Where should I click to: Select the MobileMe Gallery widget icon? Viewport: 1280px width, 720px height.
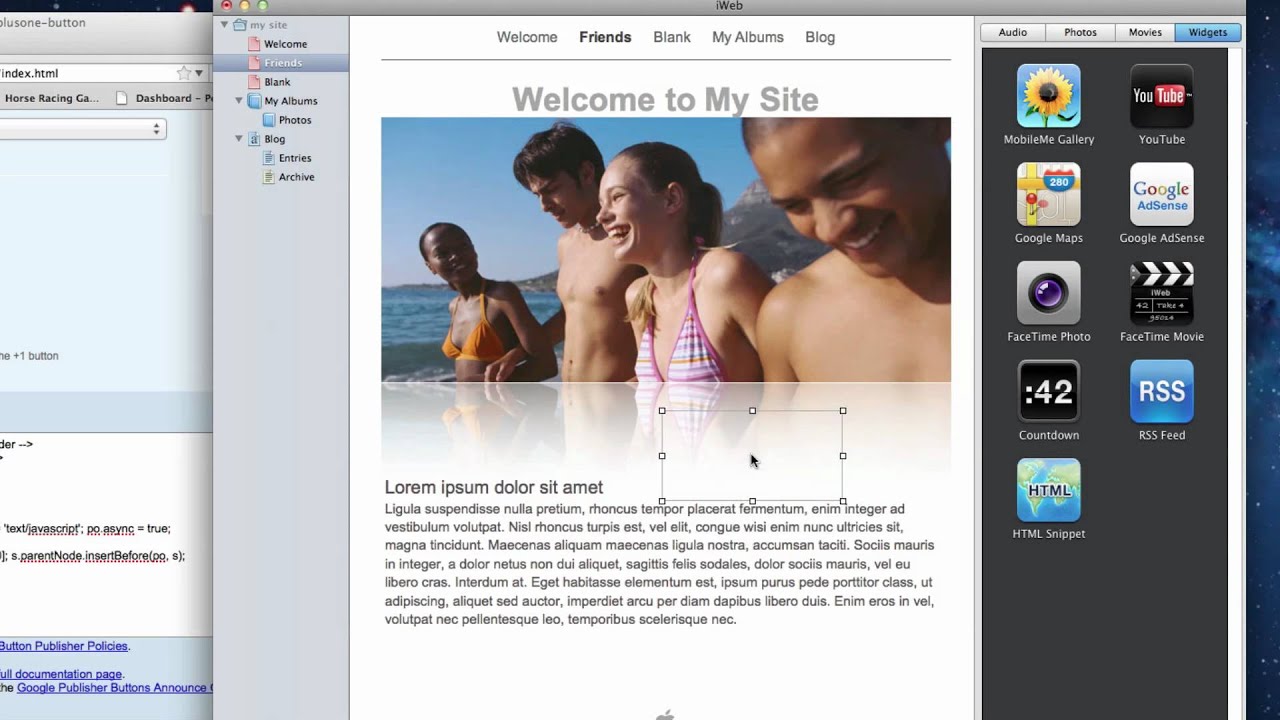coord(1048,96)
